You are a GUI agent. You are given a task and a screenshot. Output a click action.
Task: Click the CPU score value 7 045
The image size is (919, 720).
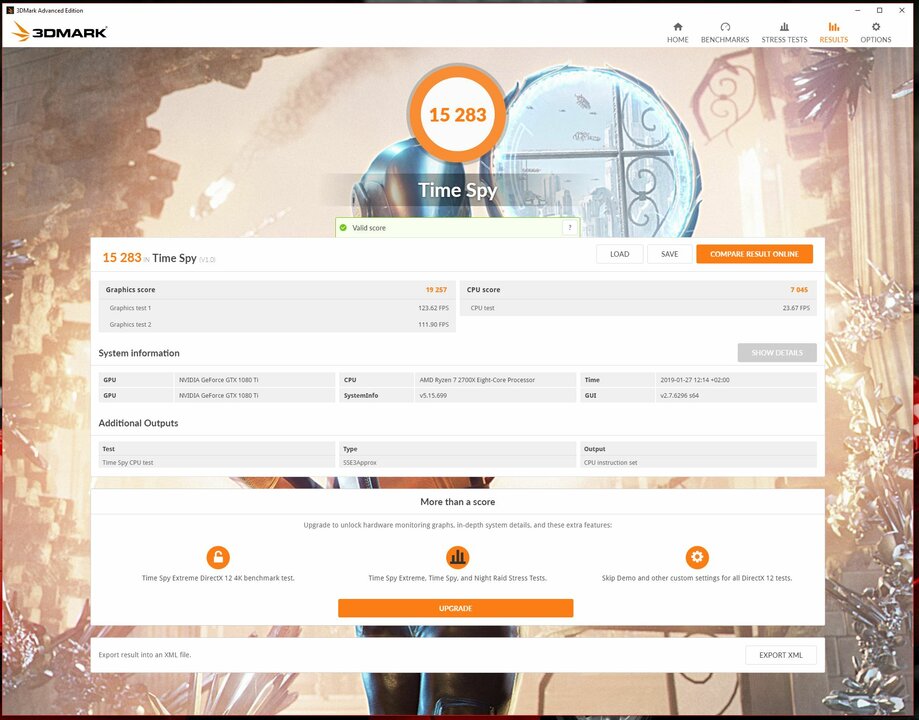(799, 290)
